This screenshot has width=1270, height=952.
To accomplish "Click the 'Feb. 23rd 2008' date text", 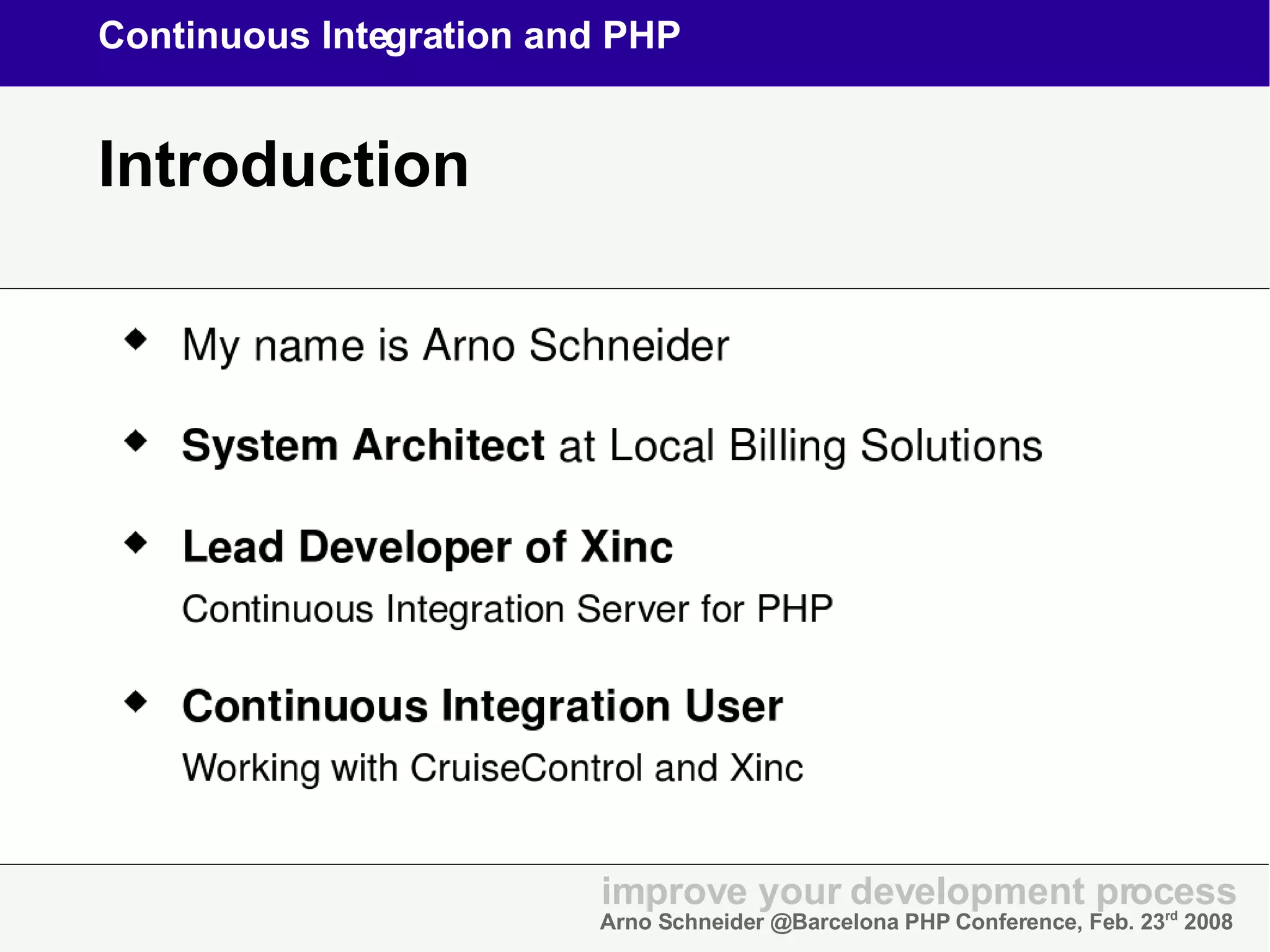I will pyautogui.click(x=1160, y=922).
